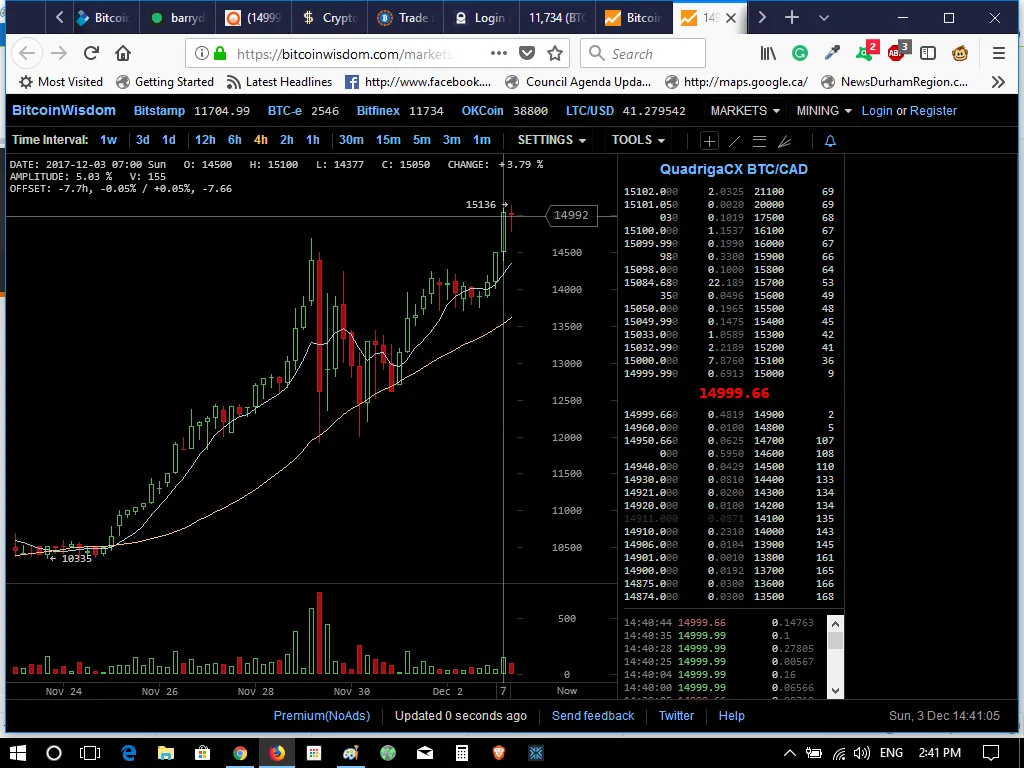Activate the eyedropper extension icon
The image size is (1024, 768).
click(x=831, y=53)
